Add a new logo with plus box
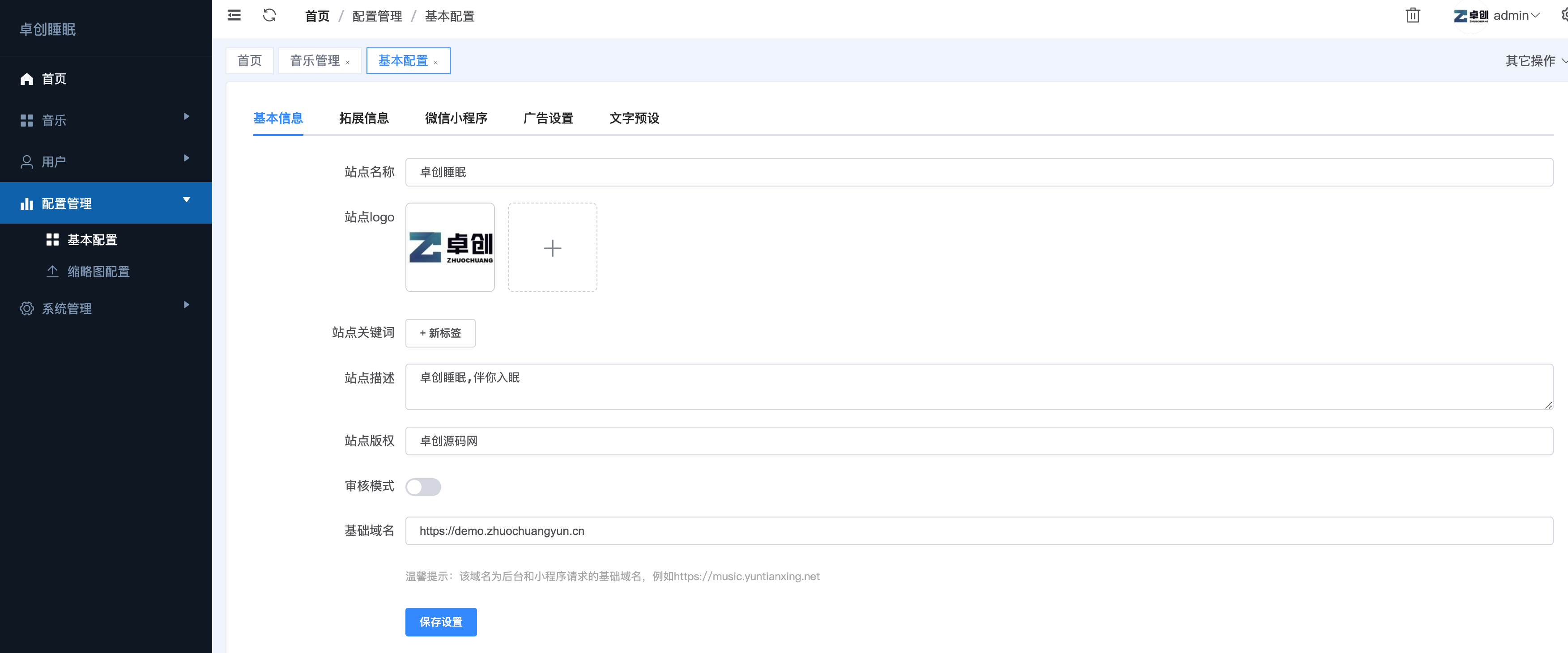 (552, 247)
